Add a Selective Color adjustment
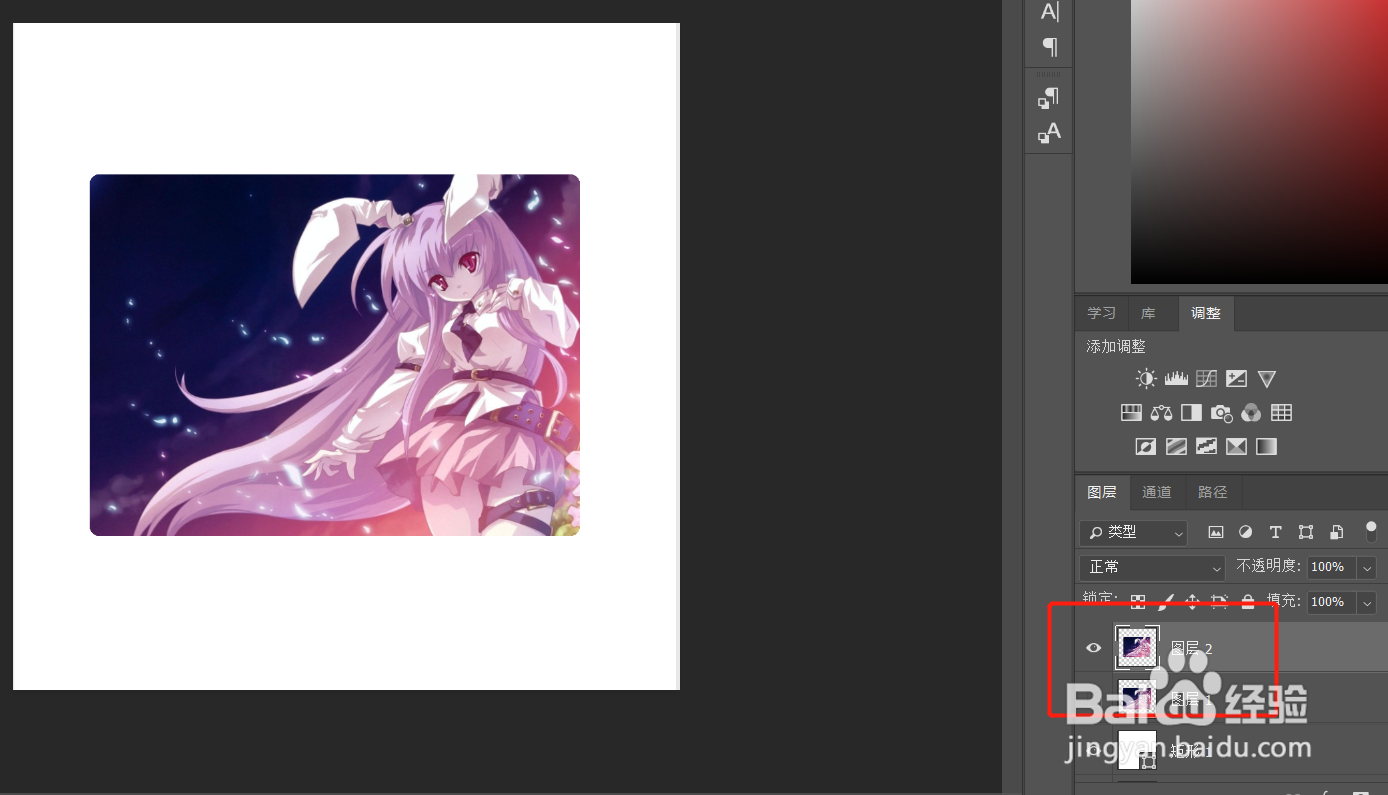This screenshot has height=795, width=1388. coord(1236,447)
